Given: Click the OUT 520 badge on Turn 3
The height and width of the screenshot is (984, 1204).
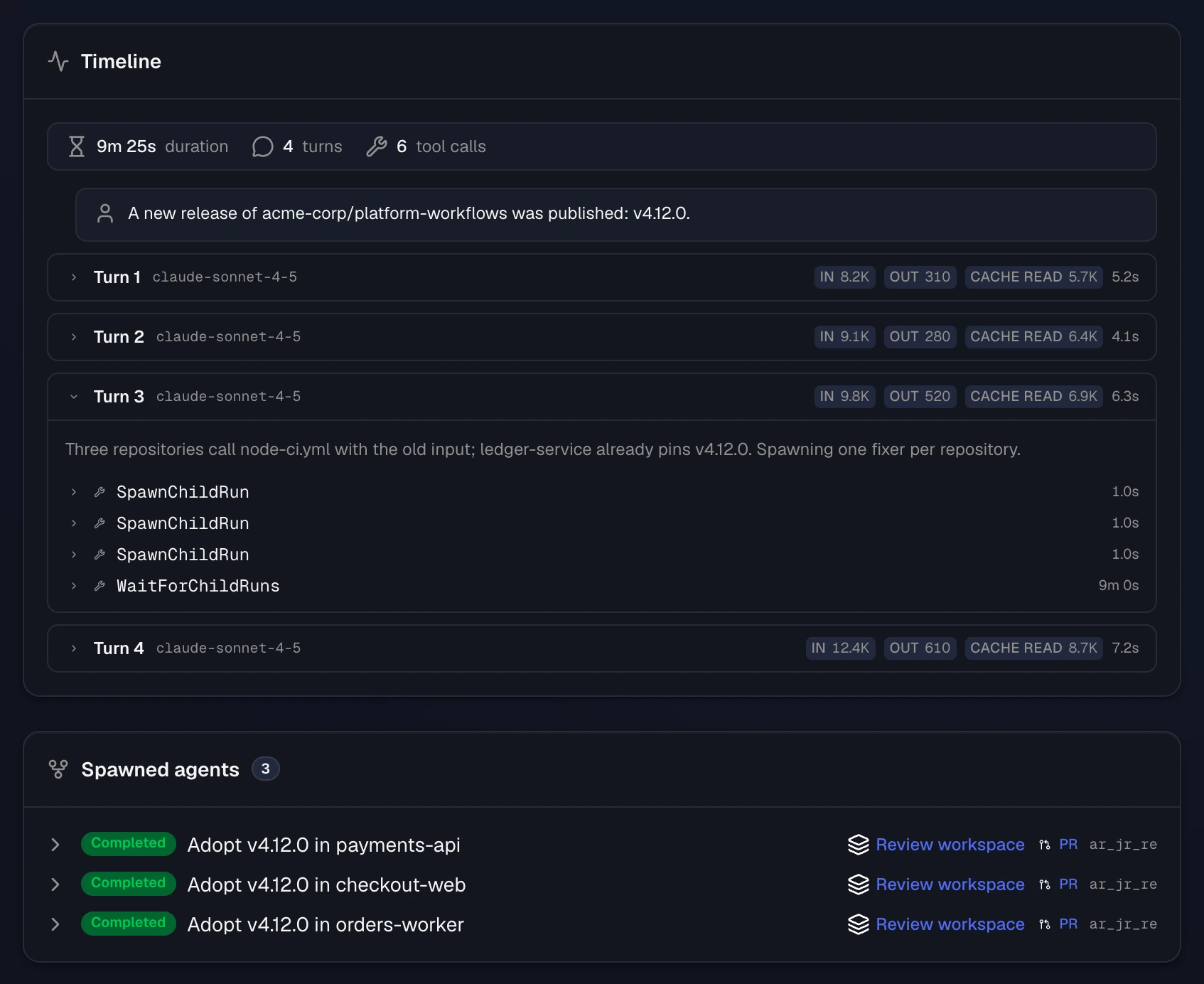Looking at the screenshot, I should click(920, 397).
